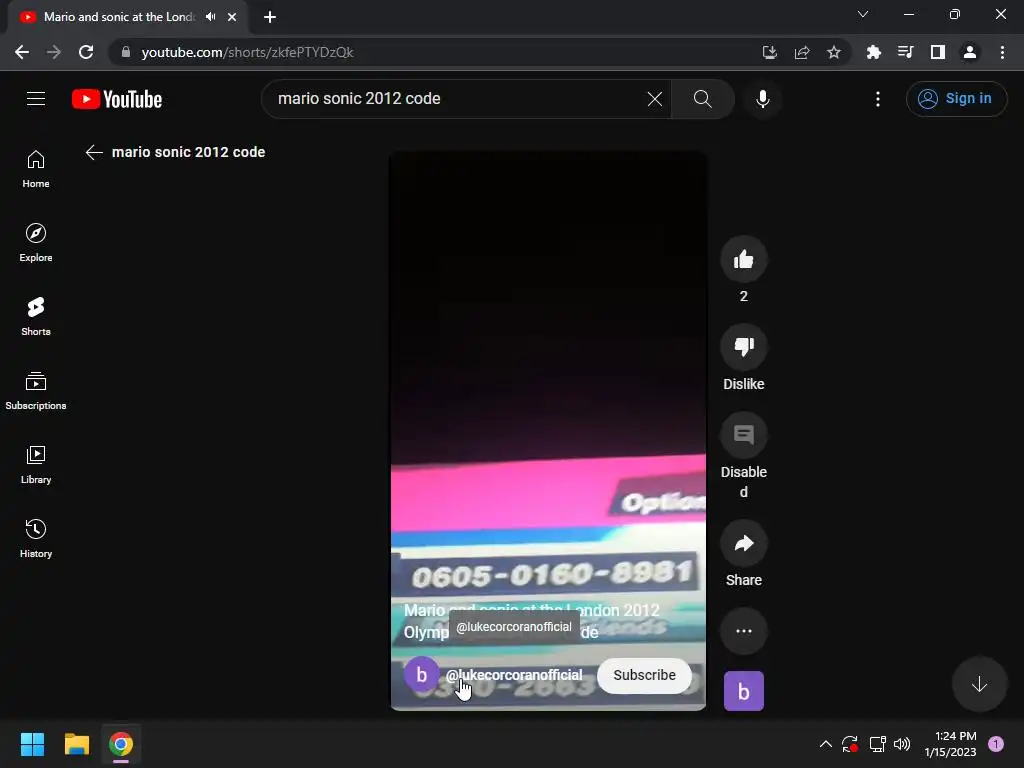Click Chrome icon in taskbar
This screenshot has height=768, width=1024.
(121, 744)
